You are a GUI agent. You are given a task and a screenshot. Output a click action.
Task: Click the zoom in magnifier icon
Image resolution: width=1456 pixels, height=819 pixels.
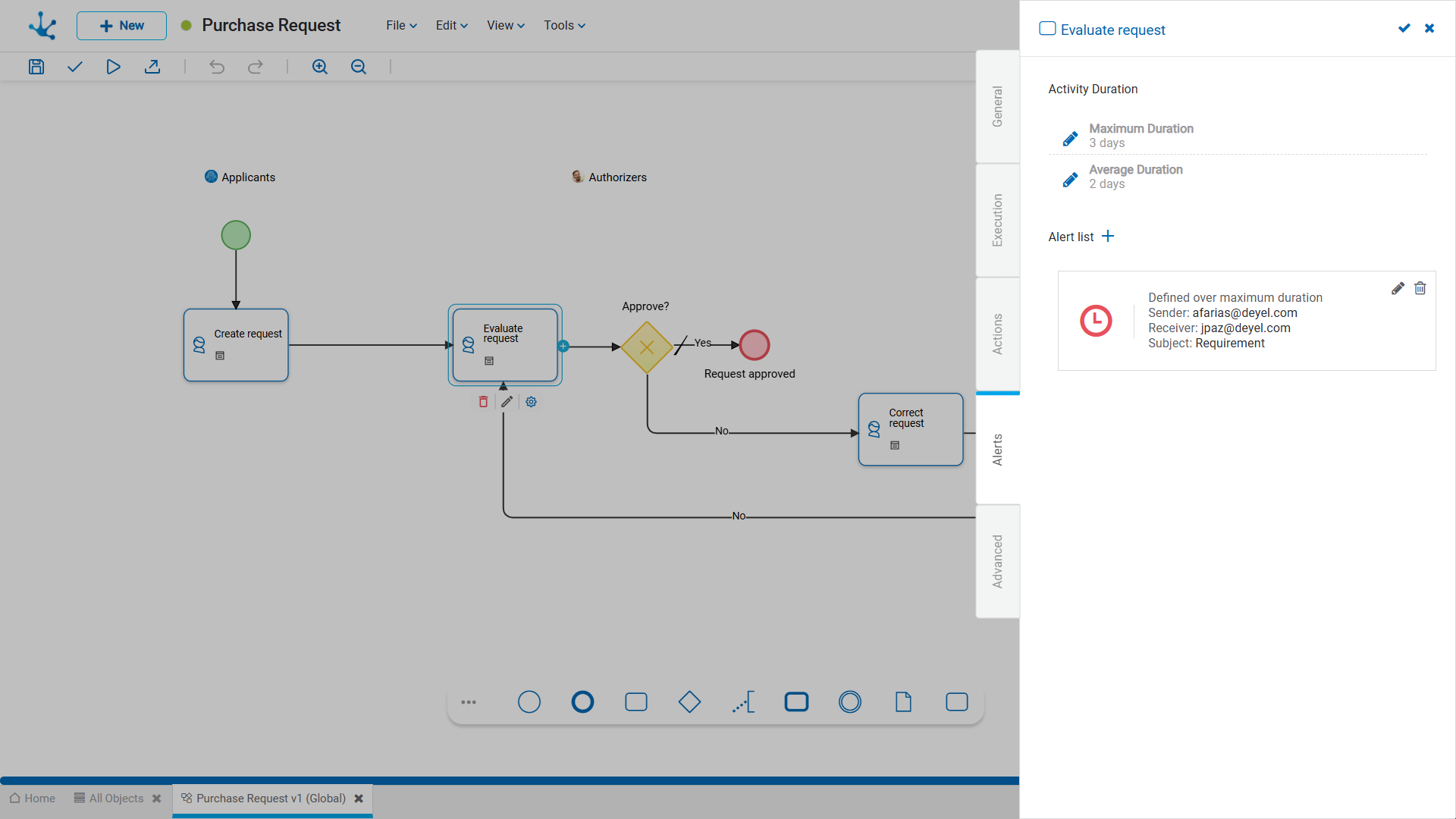[320, 67]
